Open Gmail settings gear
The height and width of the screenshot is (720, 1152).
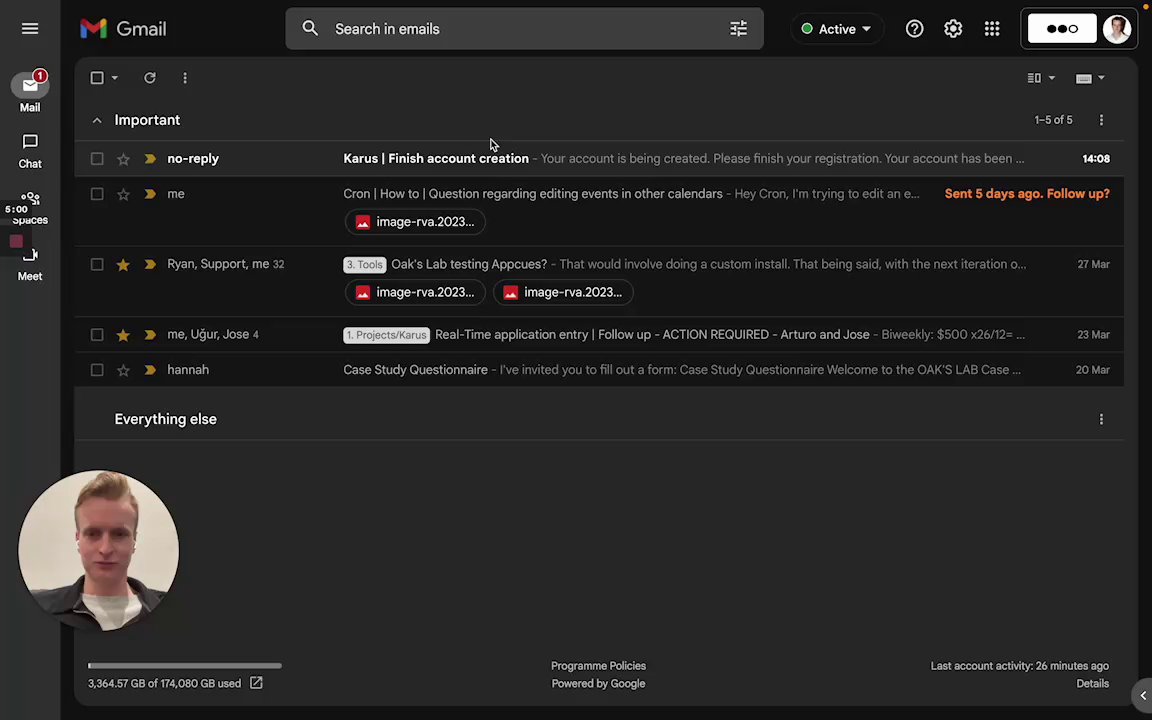click(953, 29)
